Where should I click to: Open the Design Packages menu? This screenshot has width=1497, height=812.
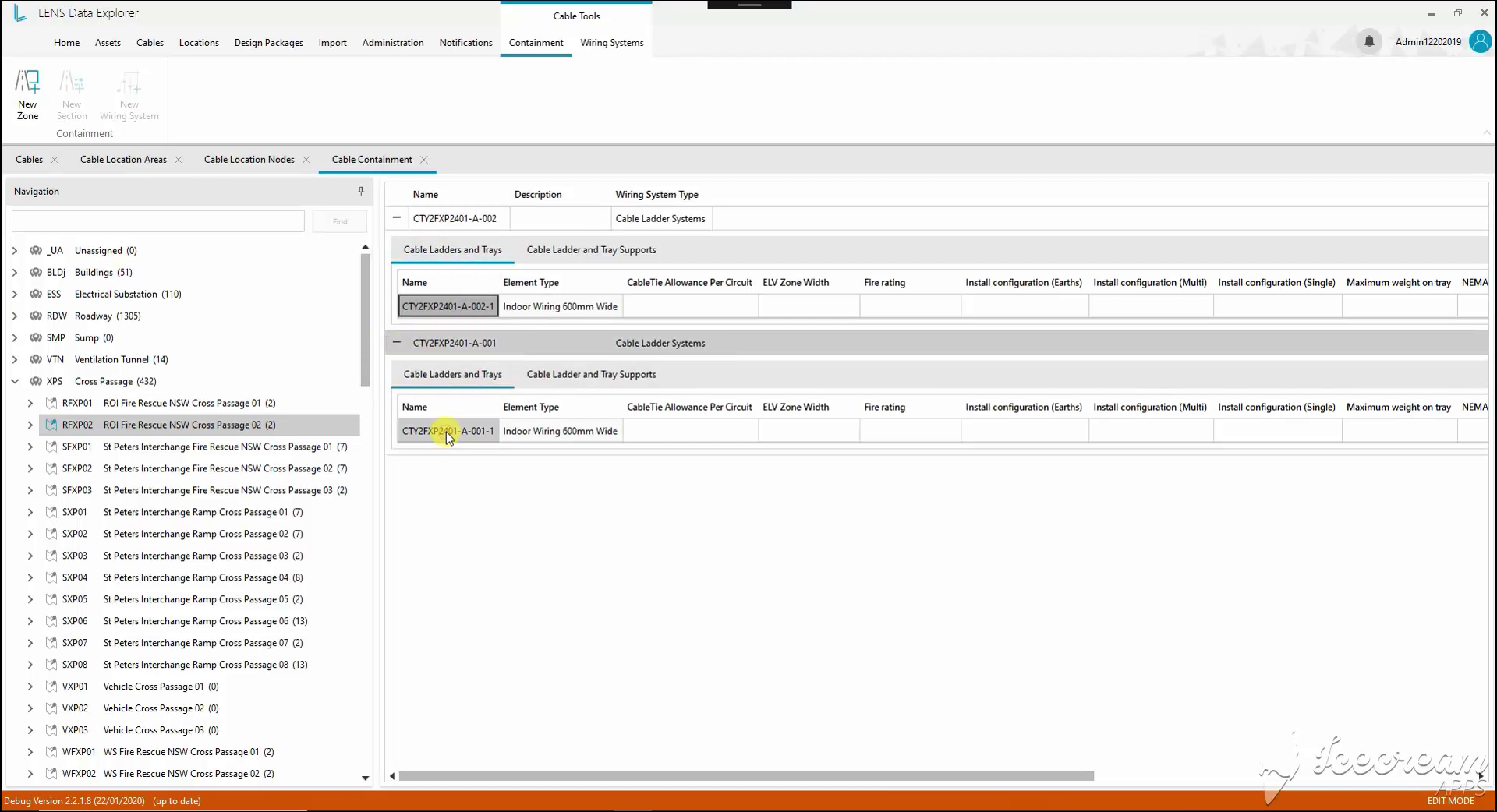pyautogui.click(x=269, y=43)
